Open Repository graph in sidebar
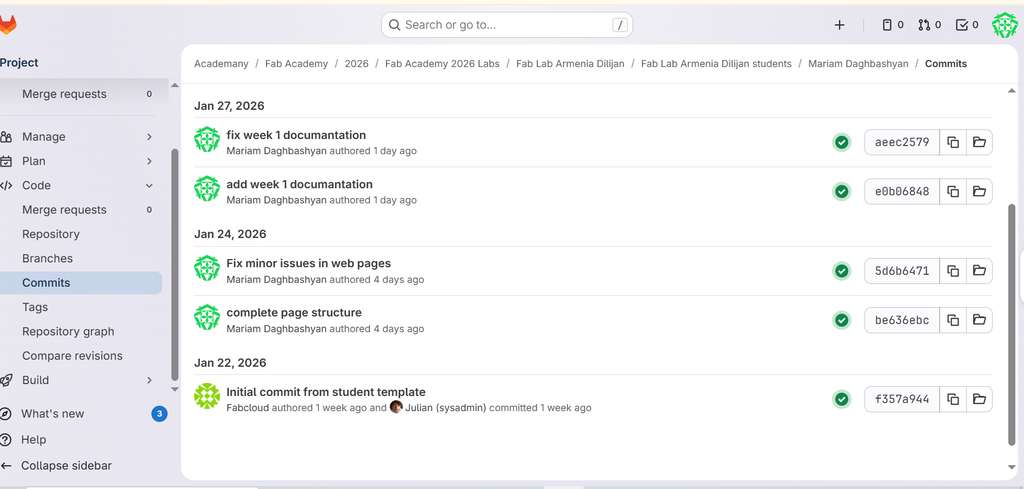Screen dimensions: 1024x489 (x=68, y=331)
